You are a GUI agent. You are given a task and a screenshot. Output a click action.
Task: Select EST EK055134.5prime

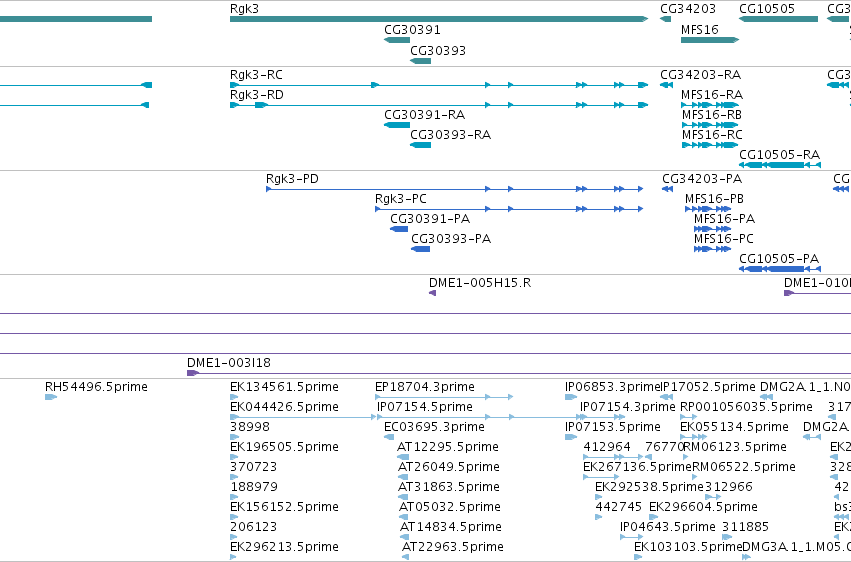pos(693,438)
